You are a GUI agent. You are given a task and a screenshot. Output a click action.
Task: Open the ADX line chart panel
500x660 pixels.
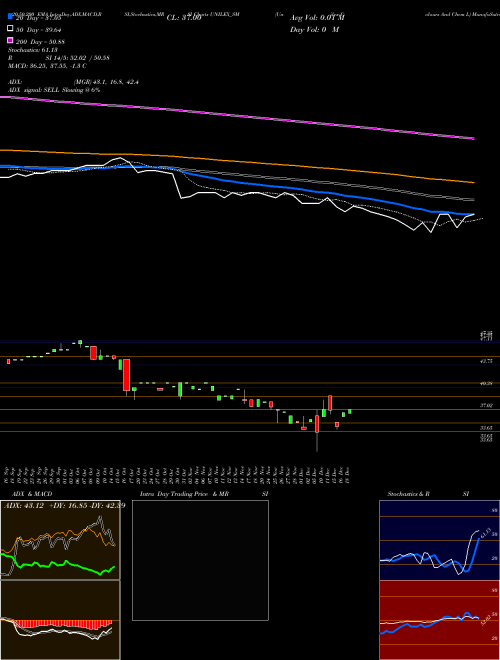click(60, 540)
